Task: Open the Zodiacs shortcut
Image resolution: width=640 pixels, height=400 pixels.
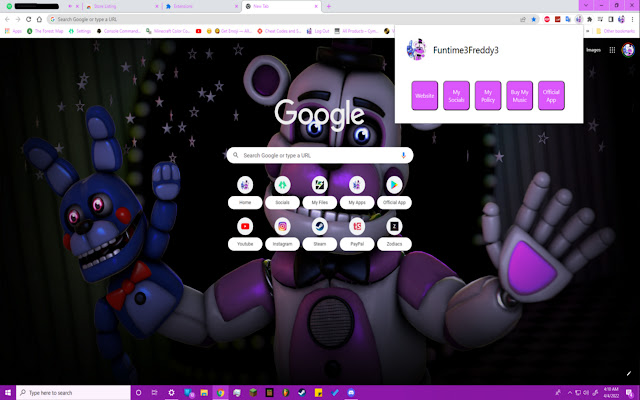Action: click(x=394, y=226)
